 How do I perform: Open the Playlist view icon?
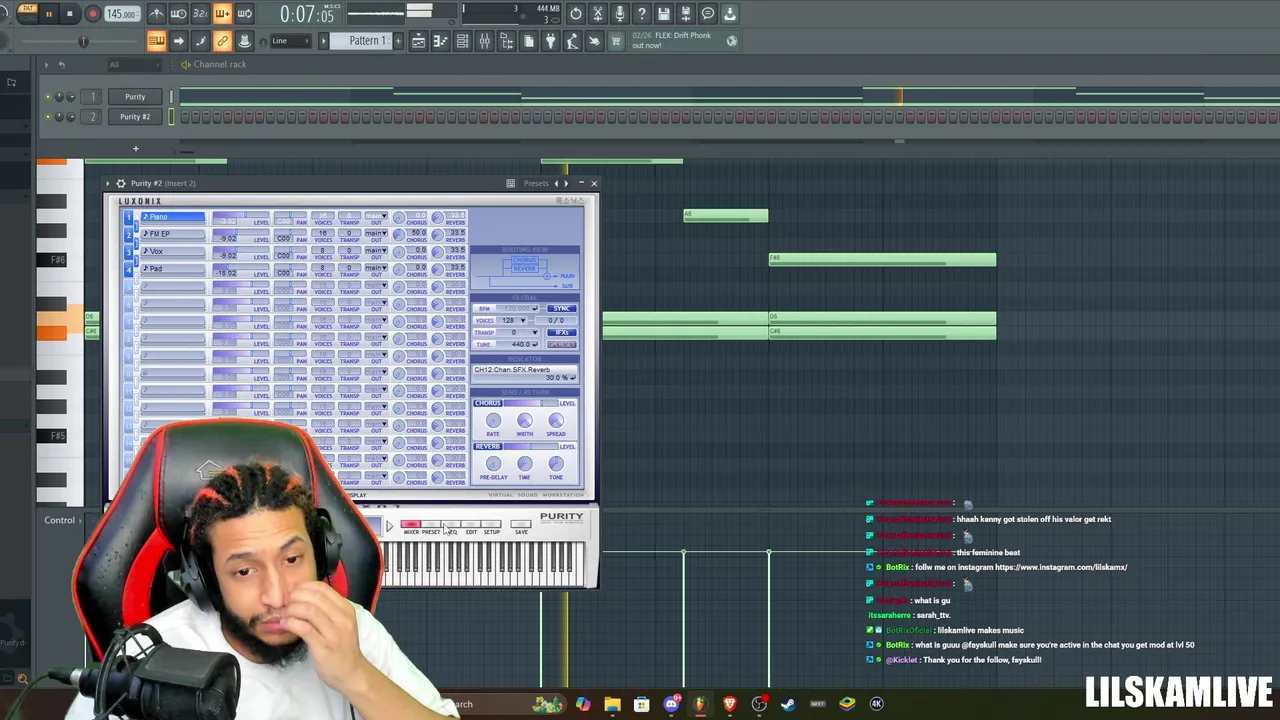[x=418, y=41]
